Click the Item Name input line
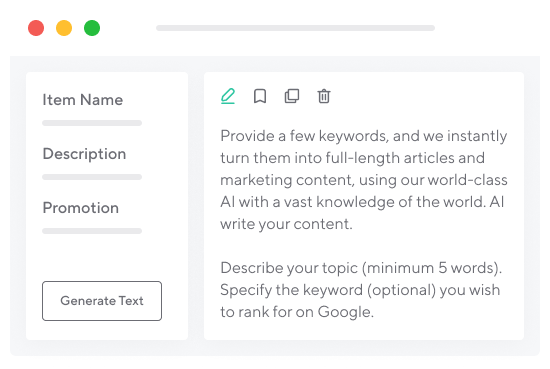Screen dimensions: 550x369 92,123
